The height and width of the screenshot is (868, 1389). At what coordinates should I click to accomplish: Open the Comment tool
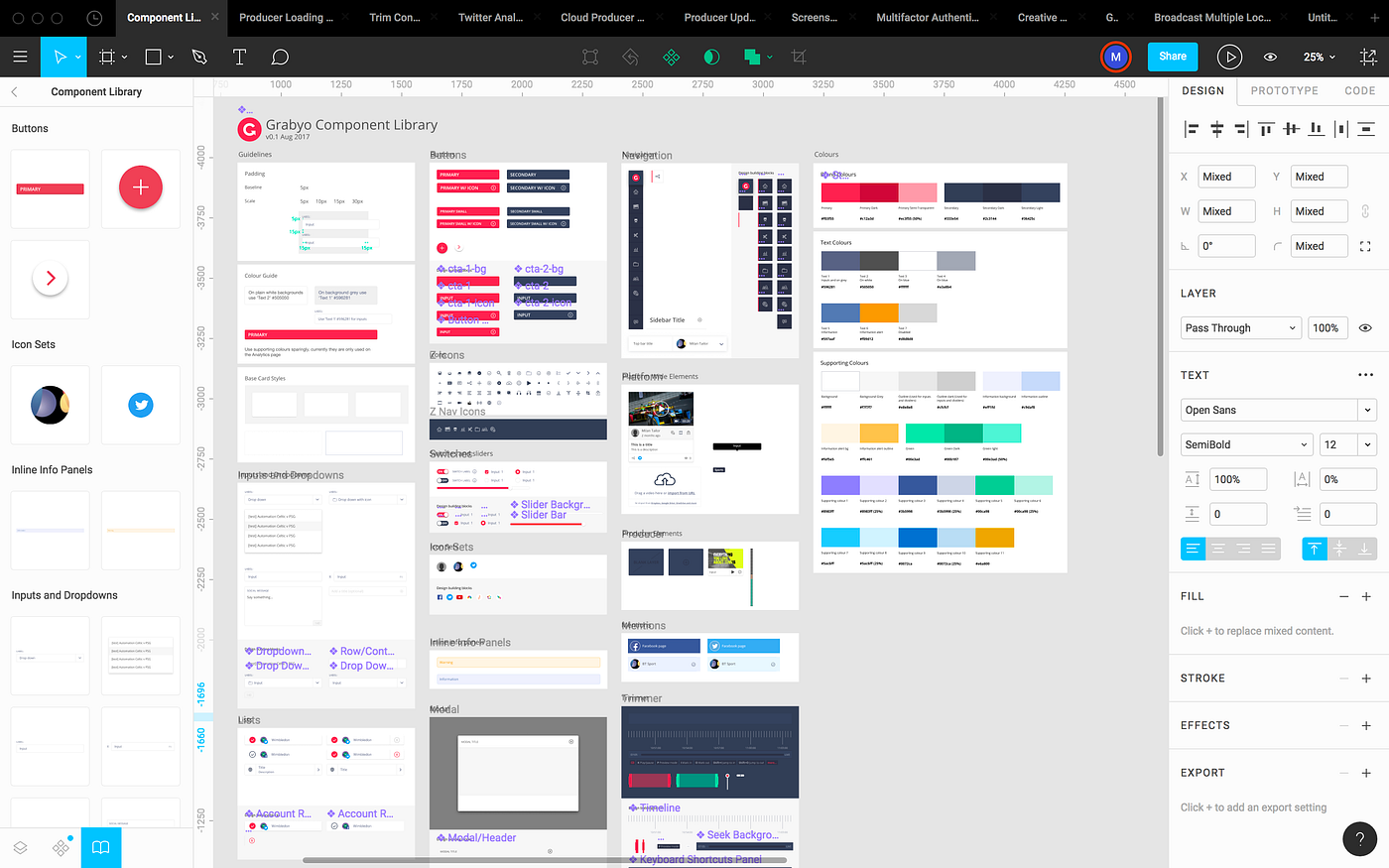coord(280,57)
